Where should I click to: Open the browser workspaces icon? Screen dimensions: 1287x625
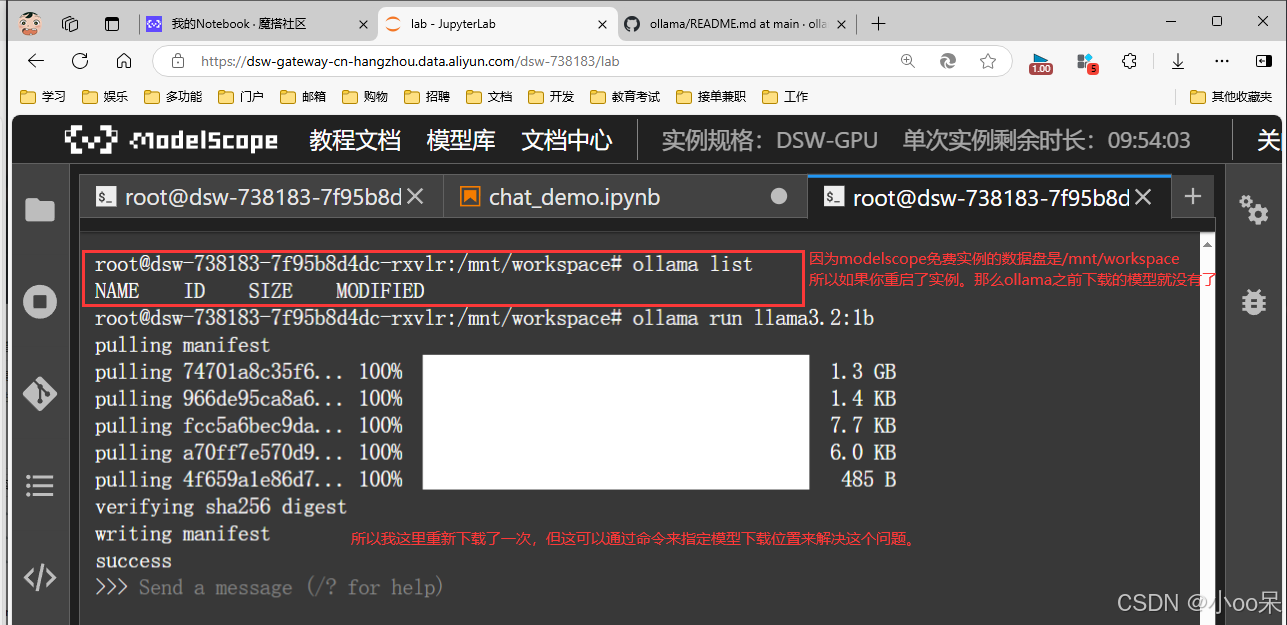click(70, 24)
